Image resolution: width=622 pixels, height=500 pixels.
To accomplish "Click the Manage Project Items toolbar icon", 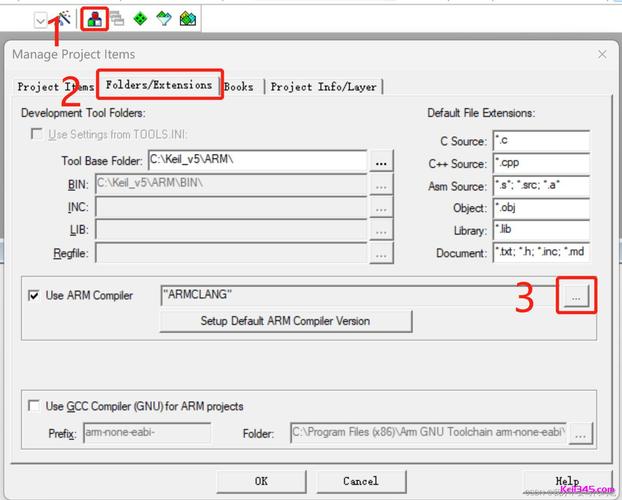I will [94, 18].
